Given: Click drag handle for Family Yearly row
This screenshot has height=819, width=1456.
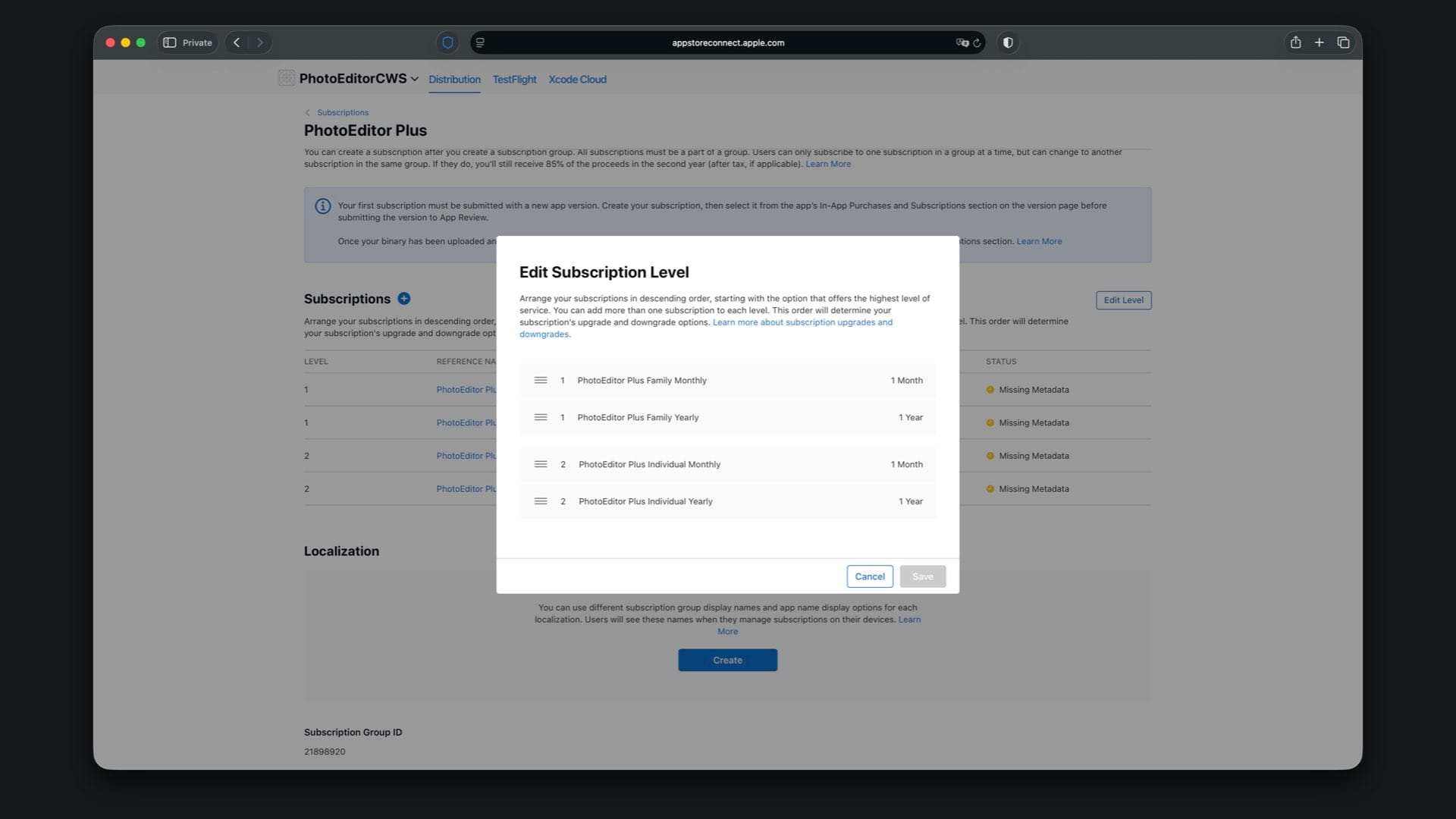Looking at the screenshot, I should click(540, 417).
